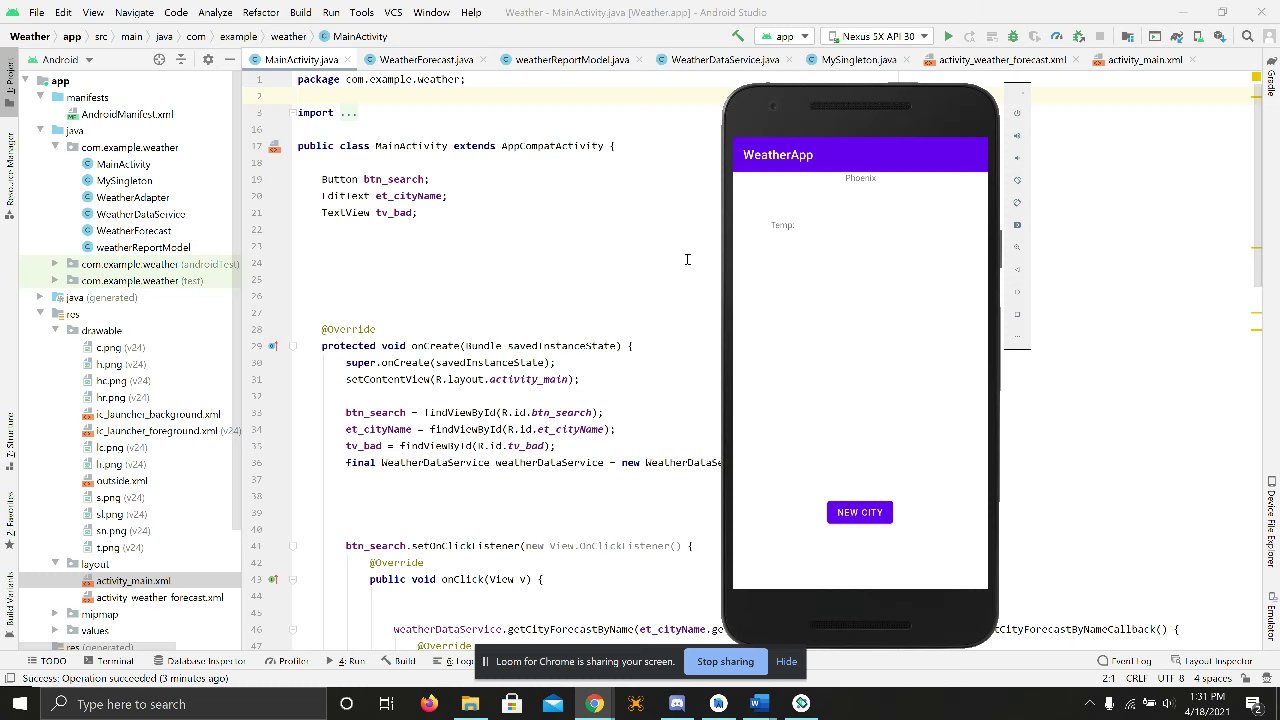Sync project with Gradle files icon

[x=1176, y=36]
